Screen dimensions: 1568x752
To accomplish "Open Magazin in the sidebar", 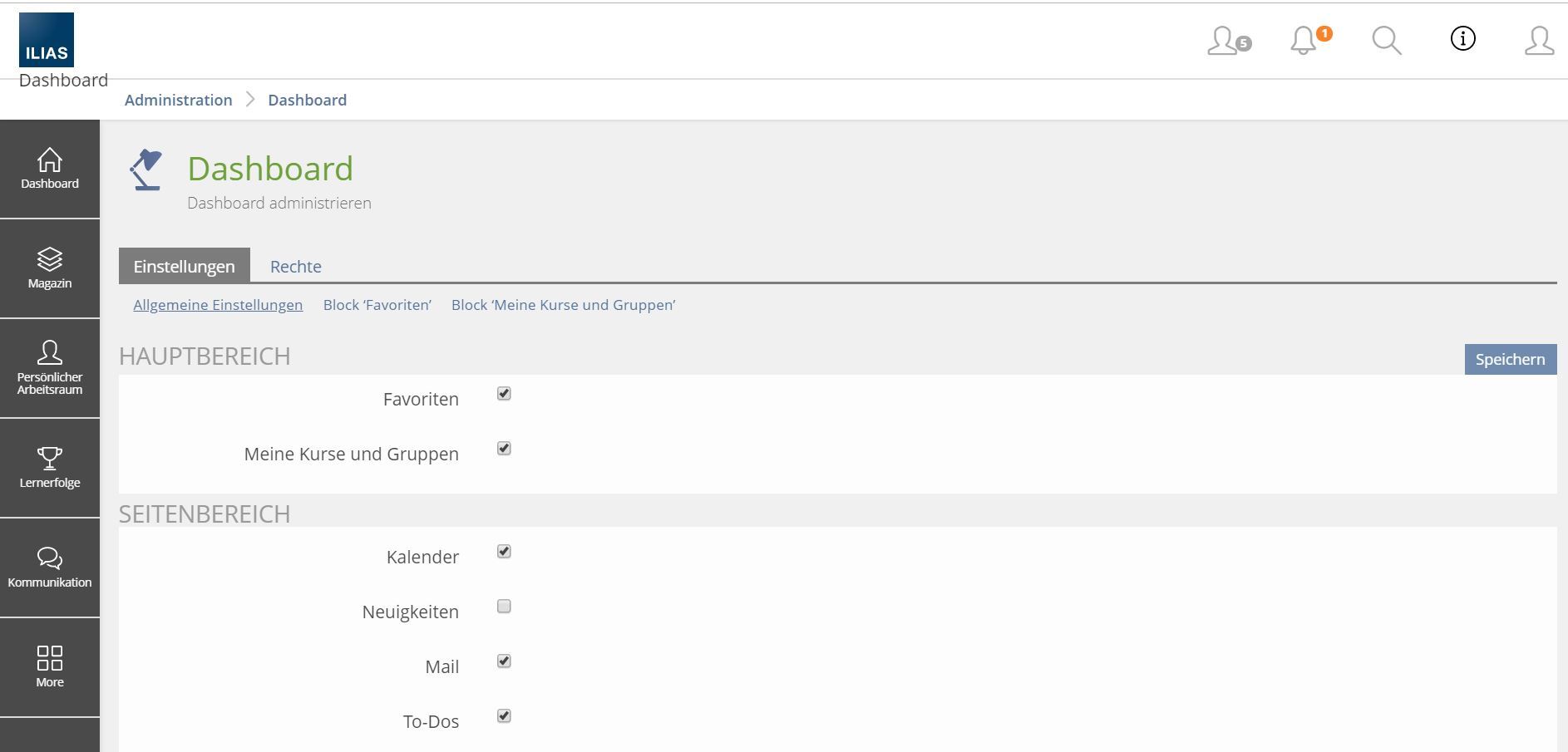I will [x=50, y=268].
